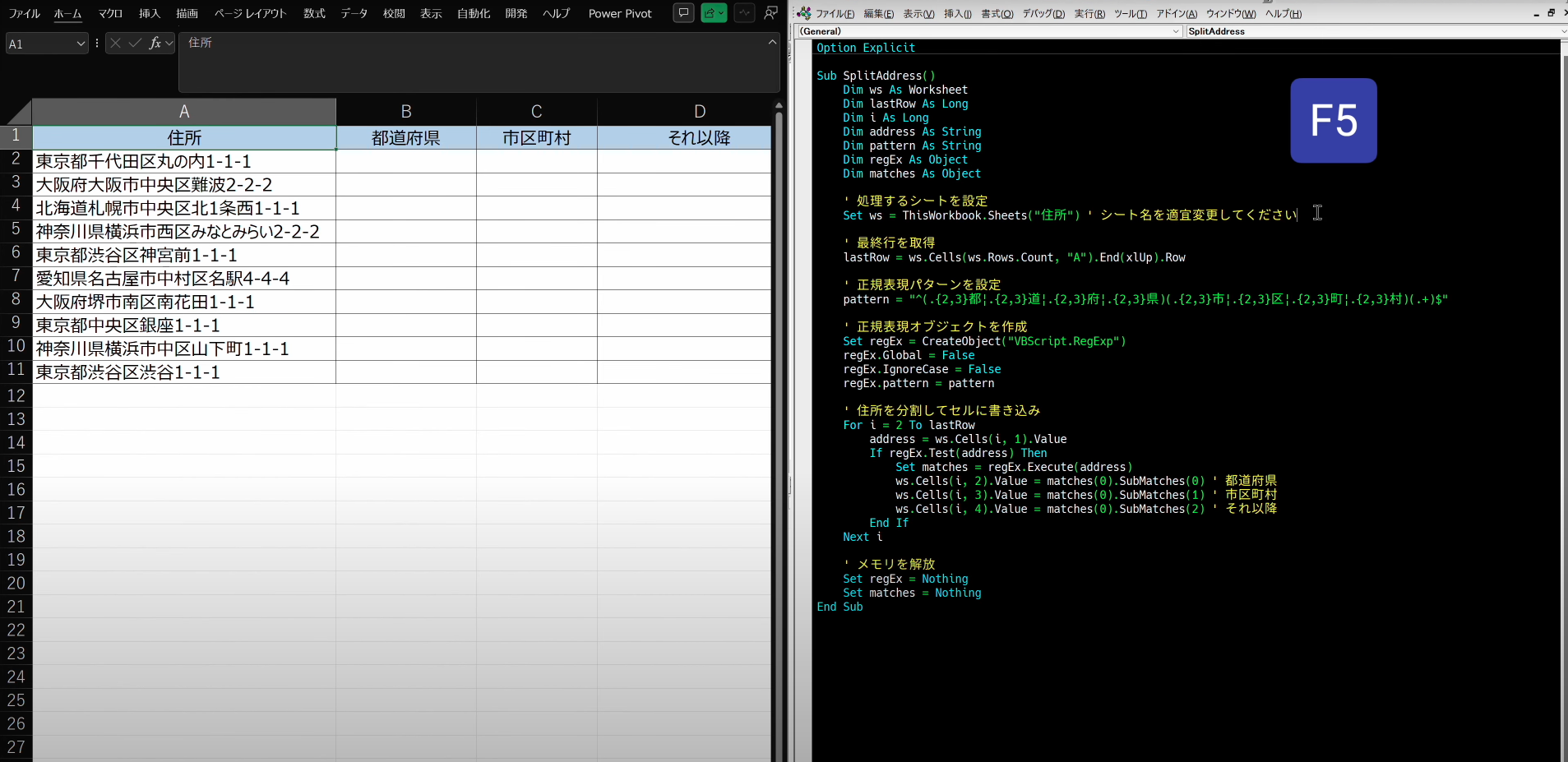
Task: Open the SplitAddress procedure dropdown
Action: click(1563, 31)
